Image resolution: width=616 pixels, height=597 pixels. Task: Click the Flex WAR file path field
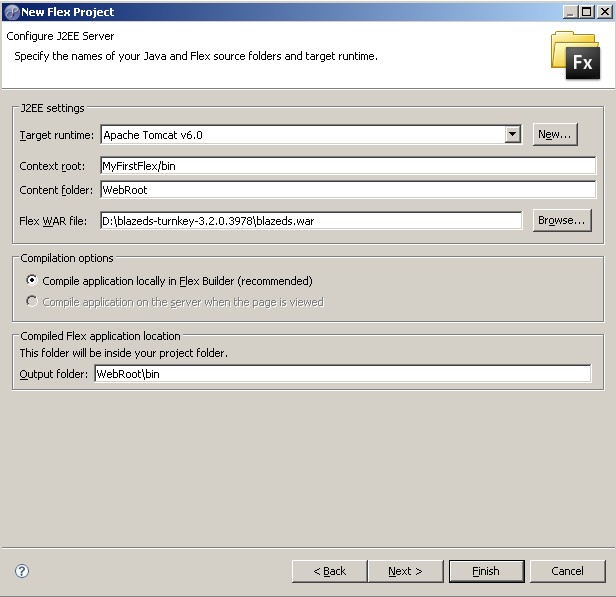click(311, 221)
